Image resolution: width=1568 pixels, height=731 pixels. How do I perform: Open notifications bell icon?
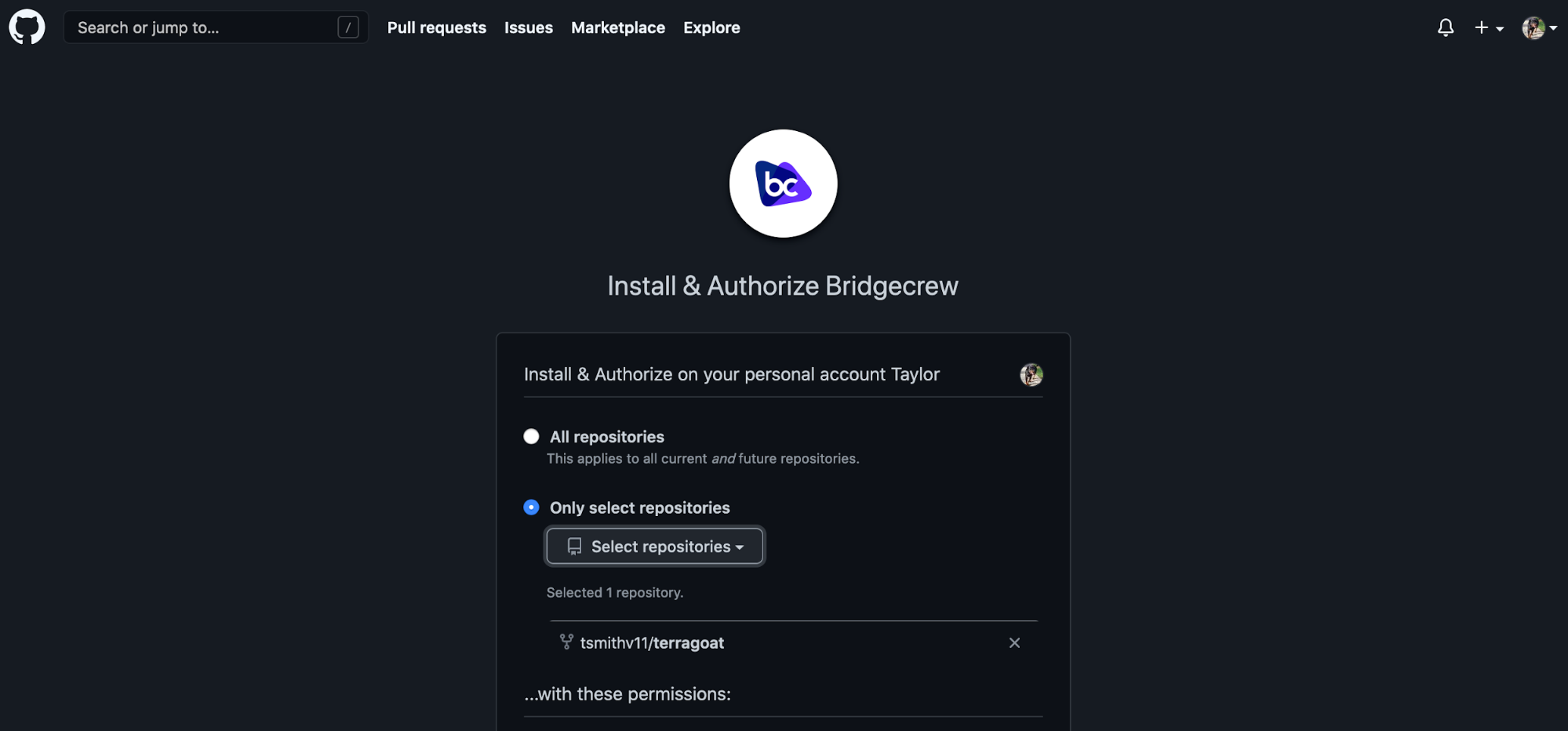point(1446,27)
